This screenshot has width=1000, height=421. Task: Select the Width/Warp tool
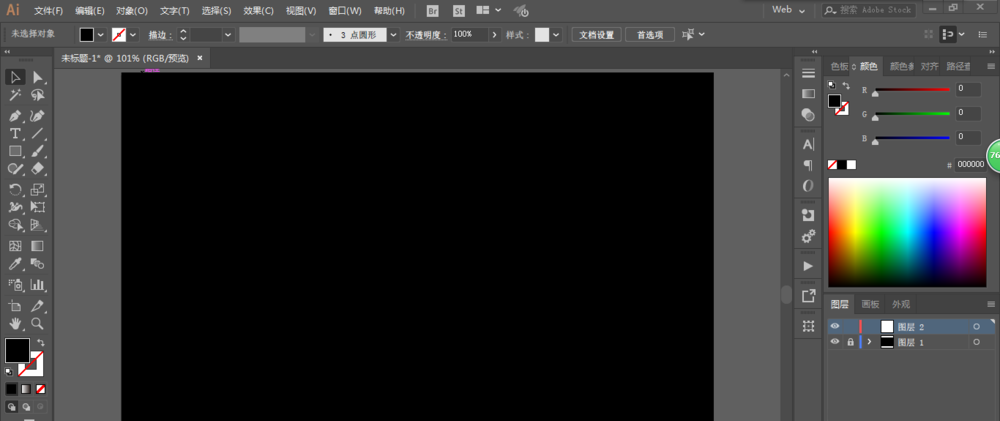(x=15, y=207)
